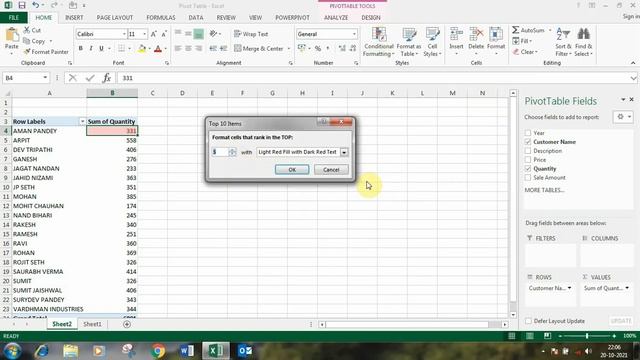The image size is (640, 360).
Task: Open Find & Select menu
Action: [x=583, y=42]
